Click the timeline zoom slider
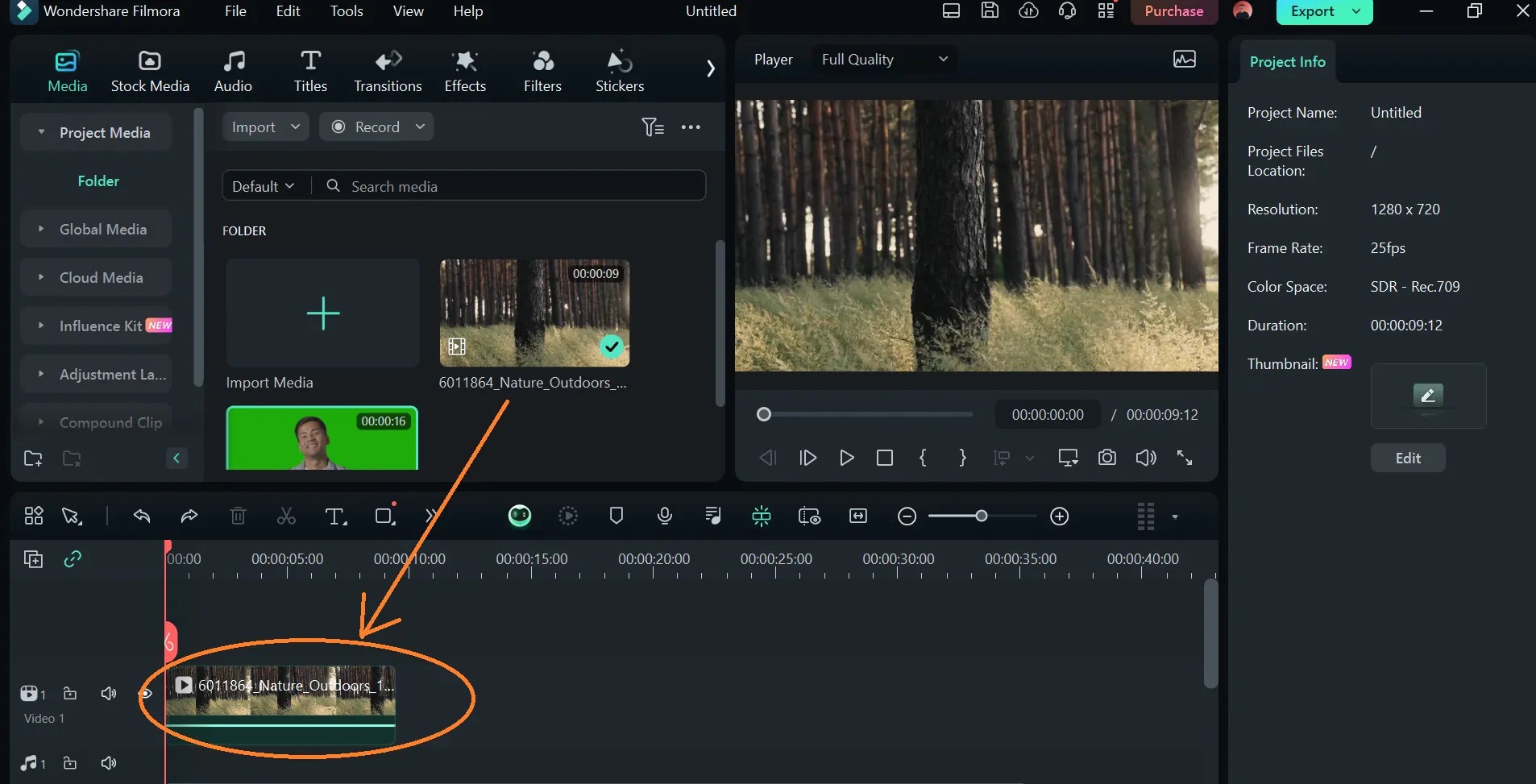The image size is (1536, 784). (982, 516)
